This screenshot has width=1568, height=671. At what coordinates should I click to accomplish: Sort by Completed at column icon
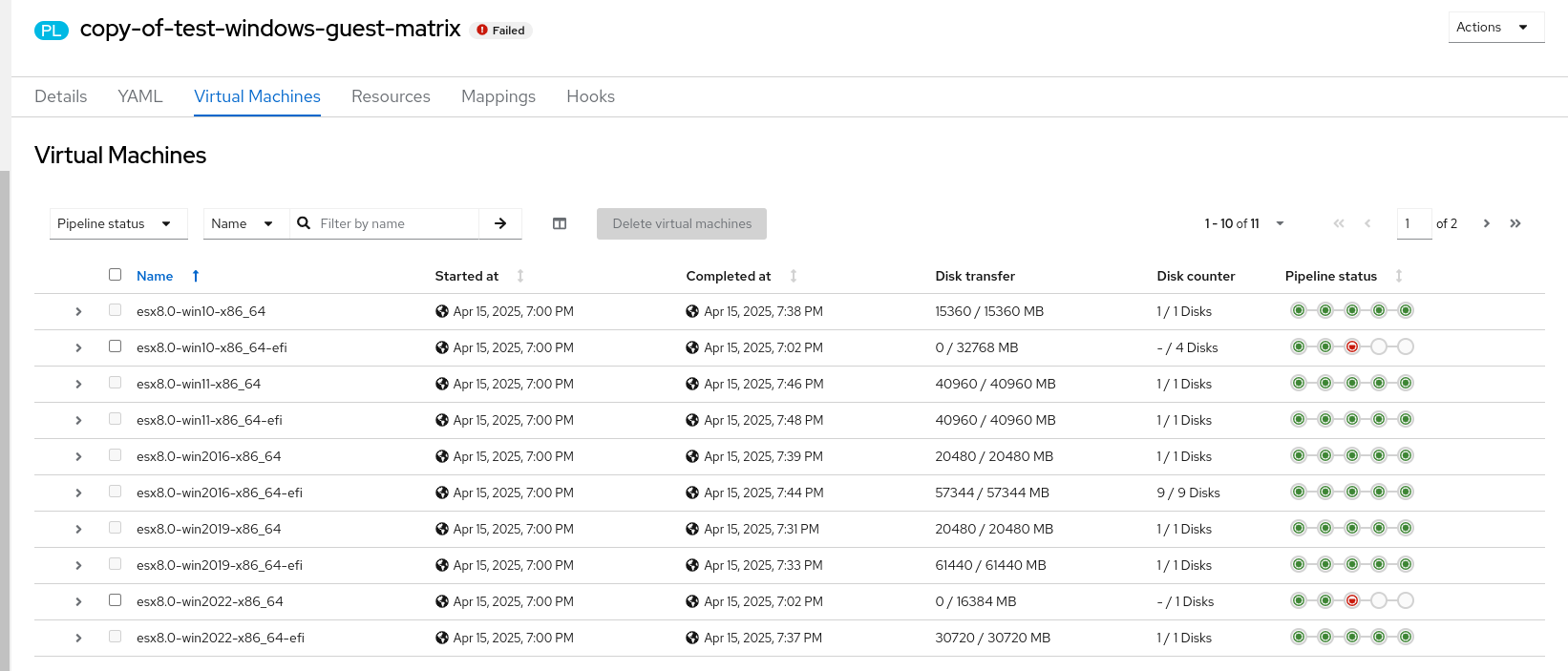[794, 276]
